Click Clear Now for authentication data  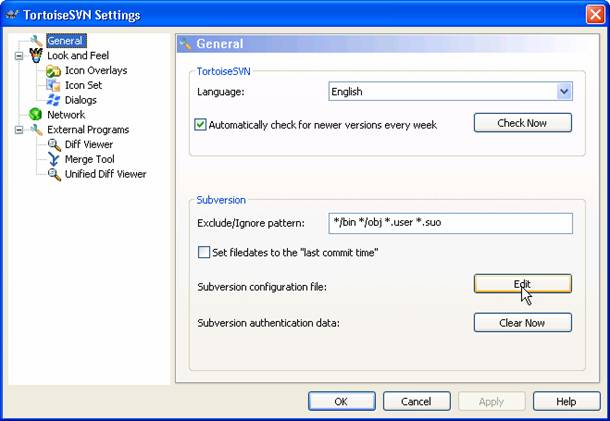pos(522,323)
